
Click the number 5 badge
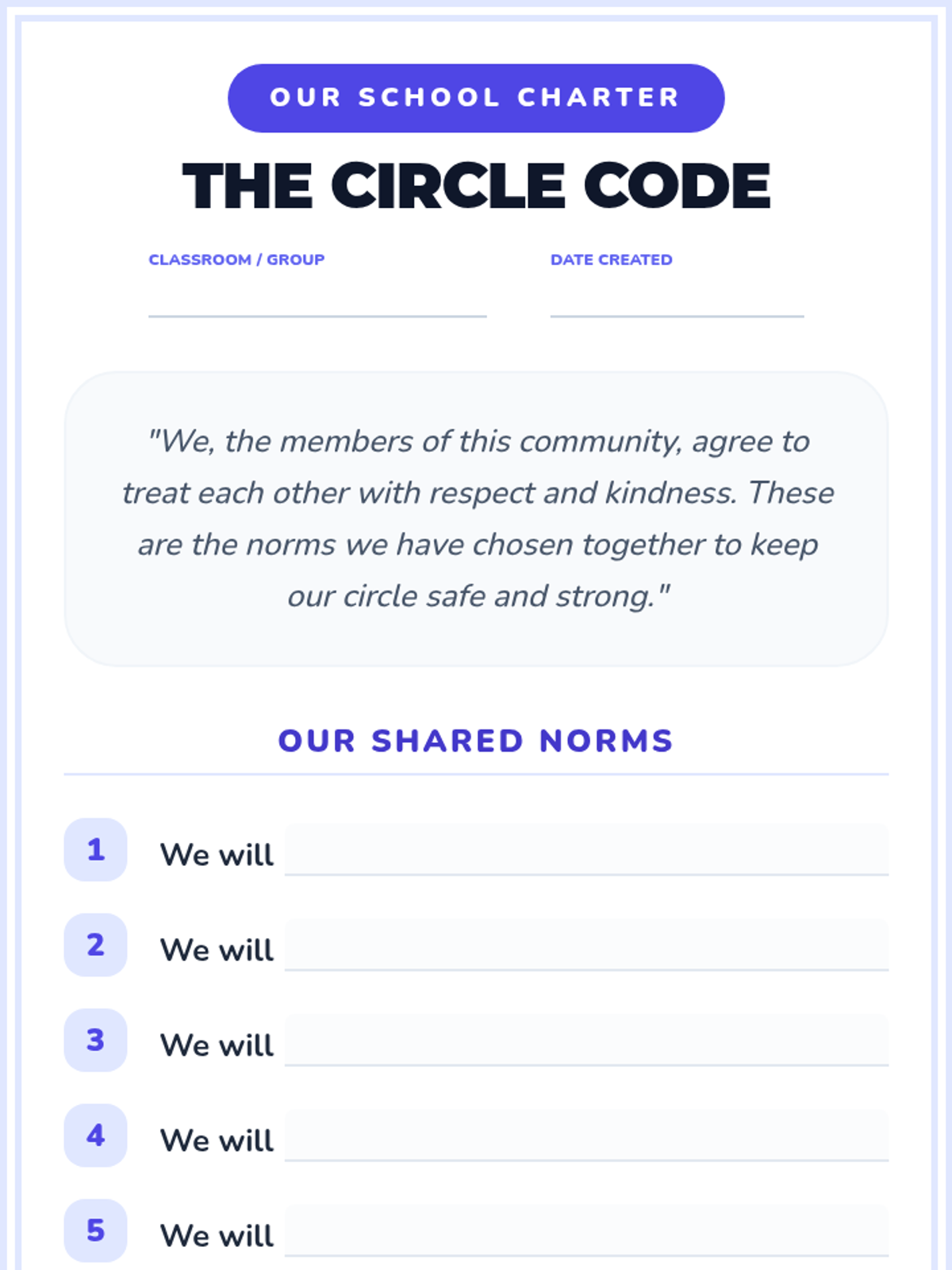pyautogui.click(x=95, y=1230)
